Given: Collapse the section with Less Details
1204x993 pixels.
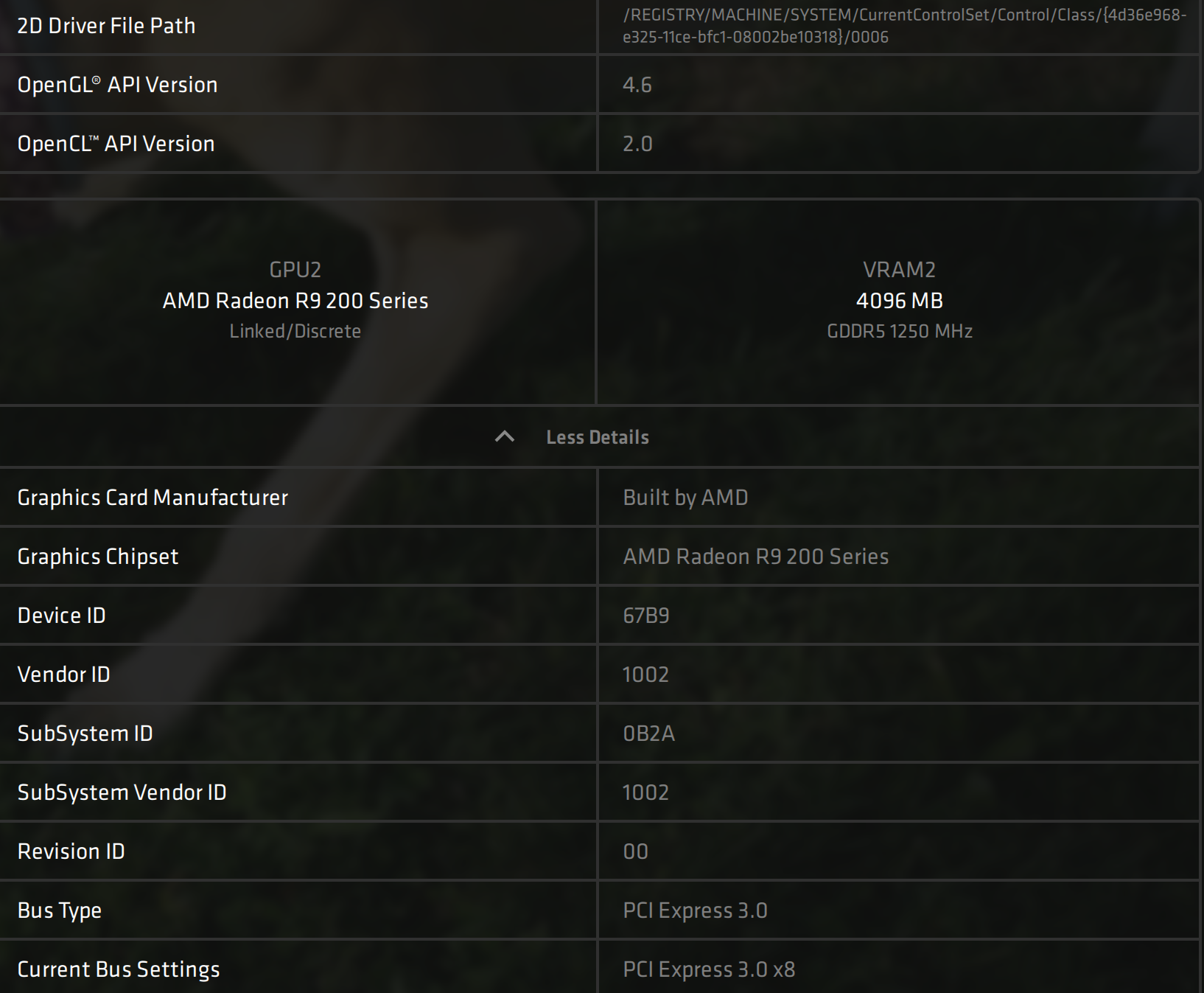Looking at the screenshot, I should (597, 437).
